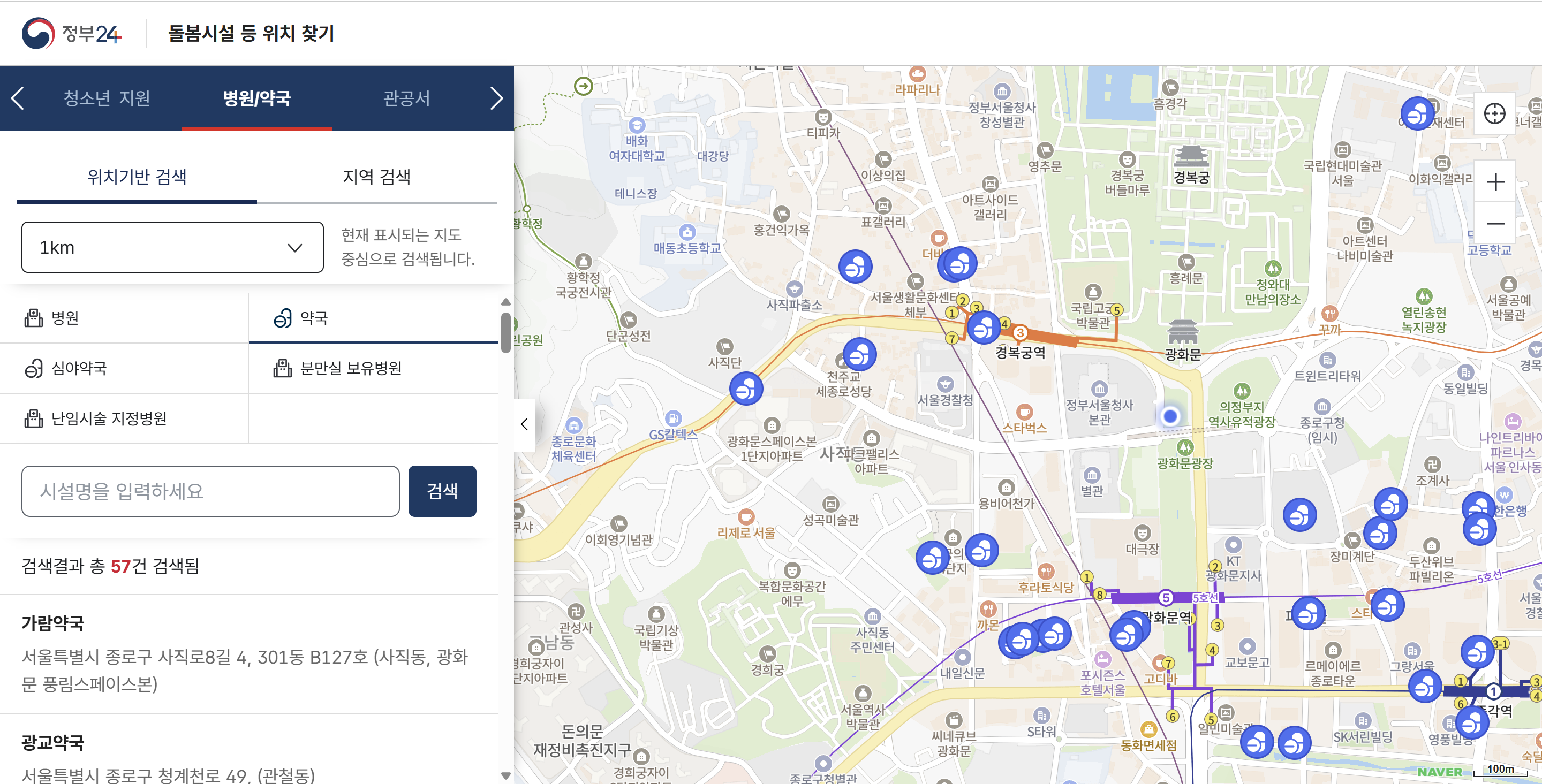Click the scroll-down arrow of results list
Screen dimensions: 1542x784
[x=506, y=775]
